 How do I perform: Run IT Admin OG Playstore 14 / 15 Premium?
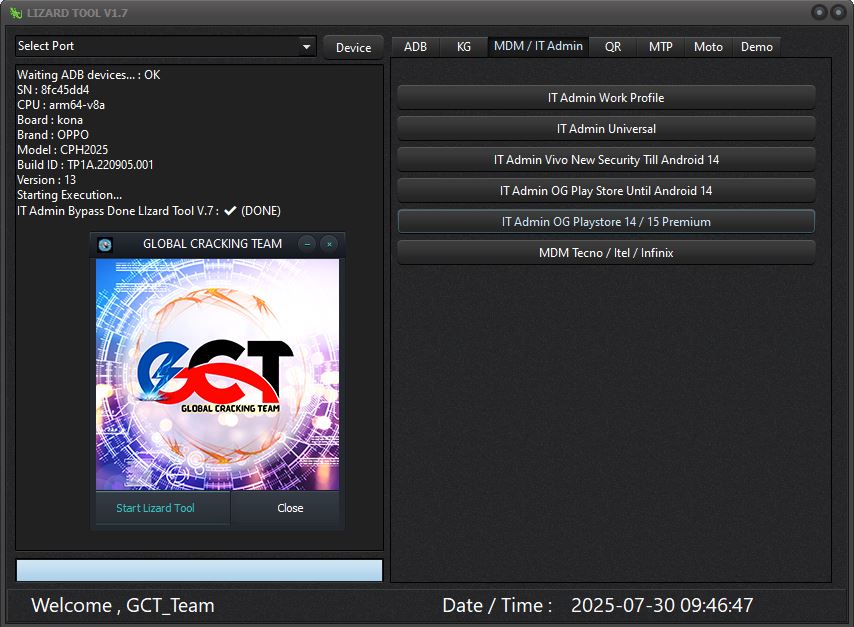606,222
